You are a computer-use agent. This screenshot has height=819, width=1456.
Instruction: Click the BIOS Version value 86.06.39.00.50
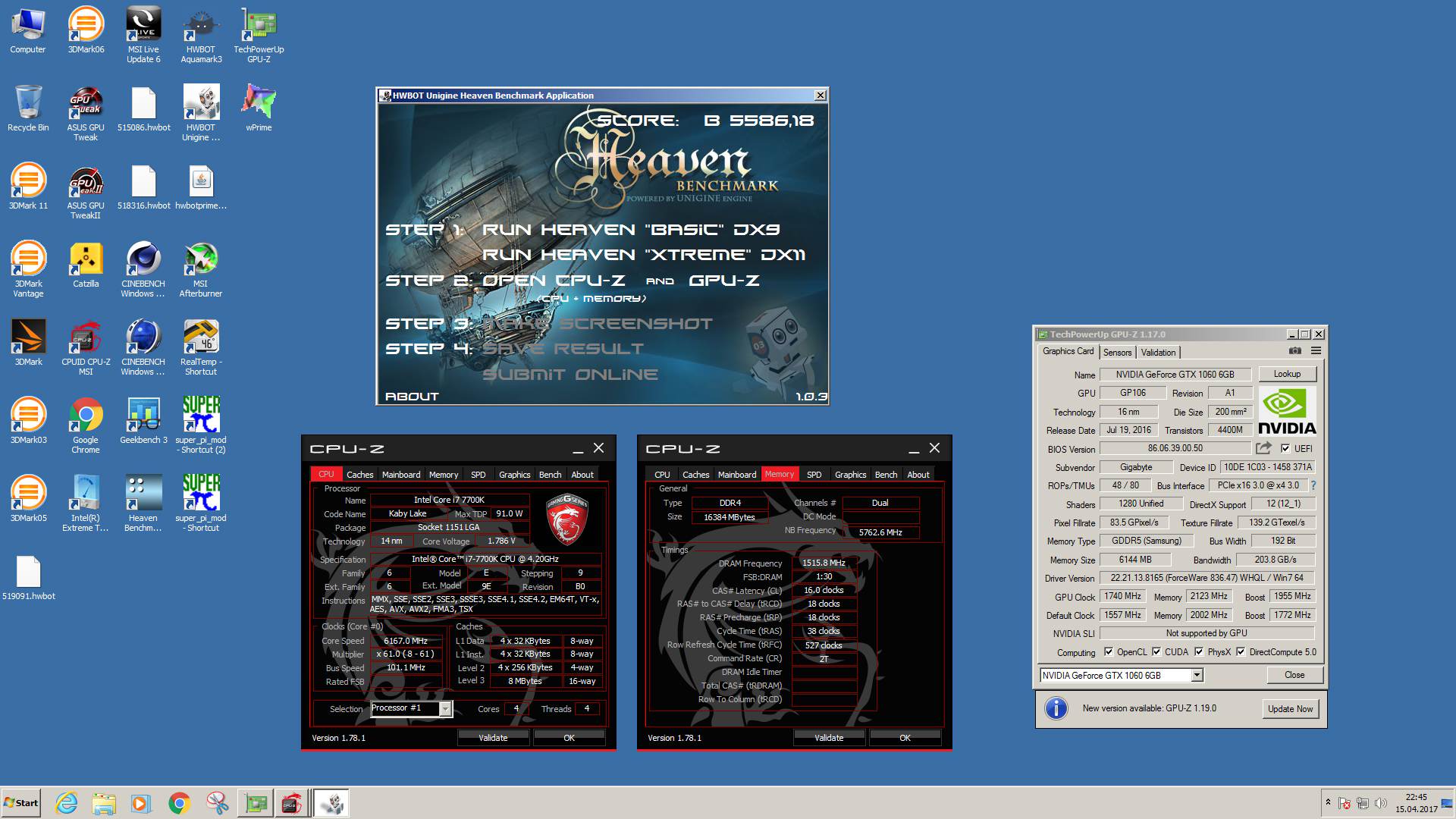click(x=1175, y=448)
